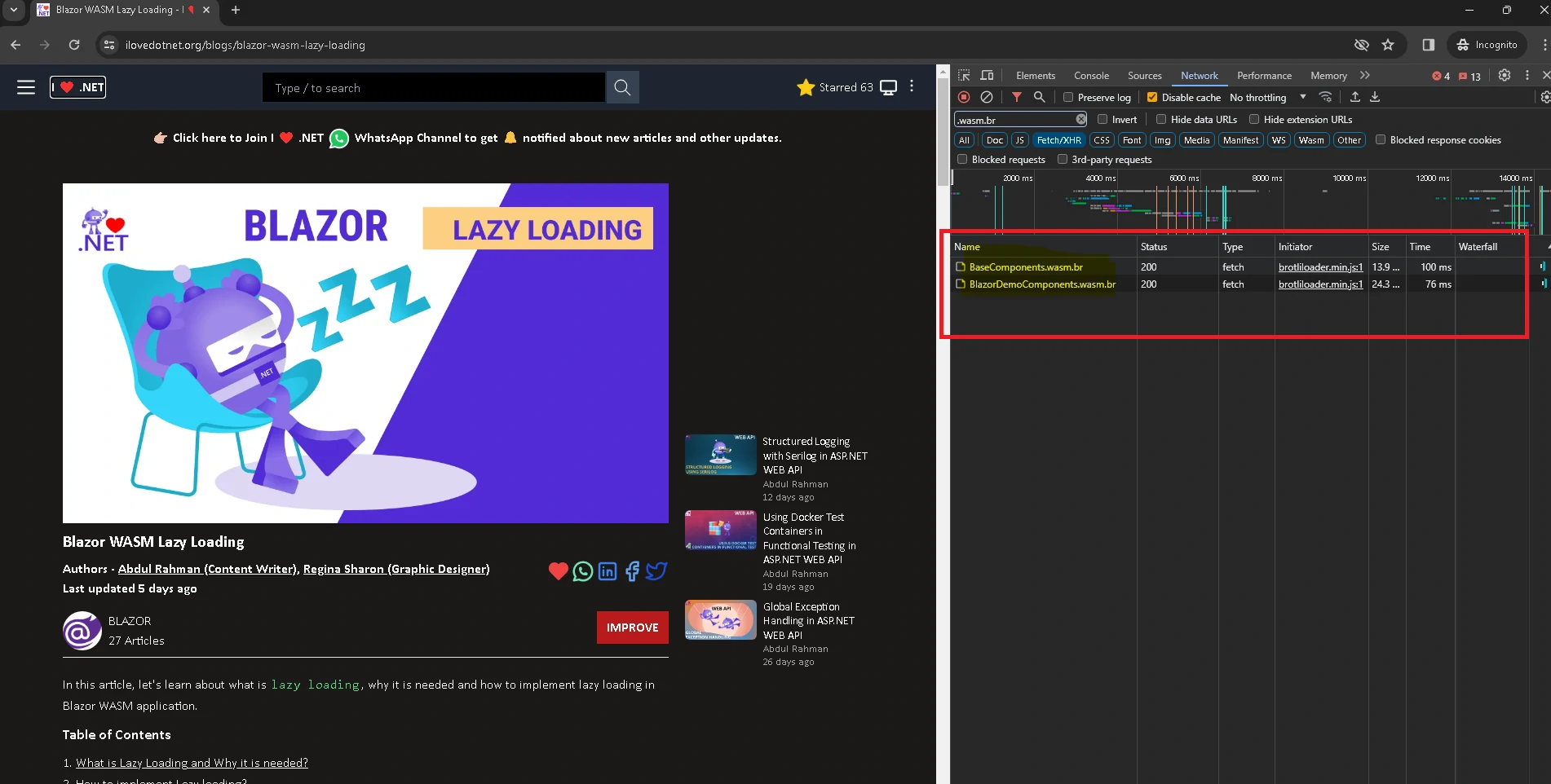The height and width of the screenshot is (784, 1551).
Task: Export HAR file with download arrow
Action: (x=1375, y=97)
